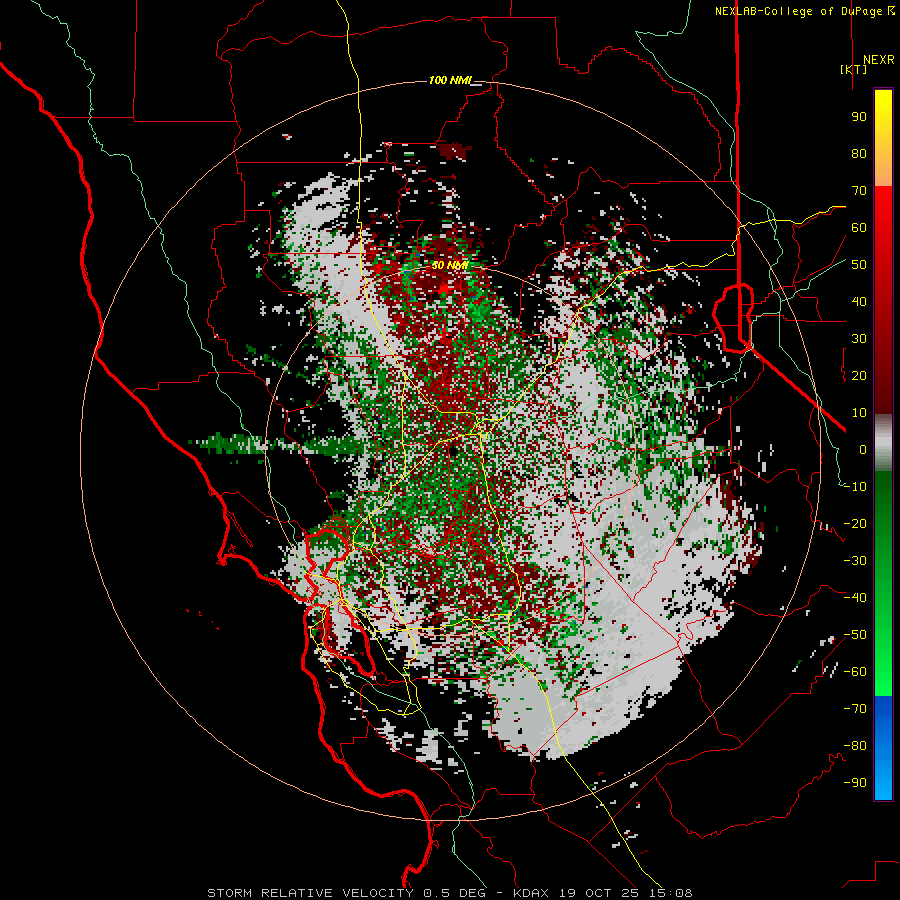
Task: Select the 50 NMI range ring label
Action: [x=450, y=265]
